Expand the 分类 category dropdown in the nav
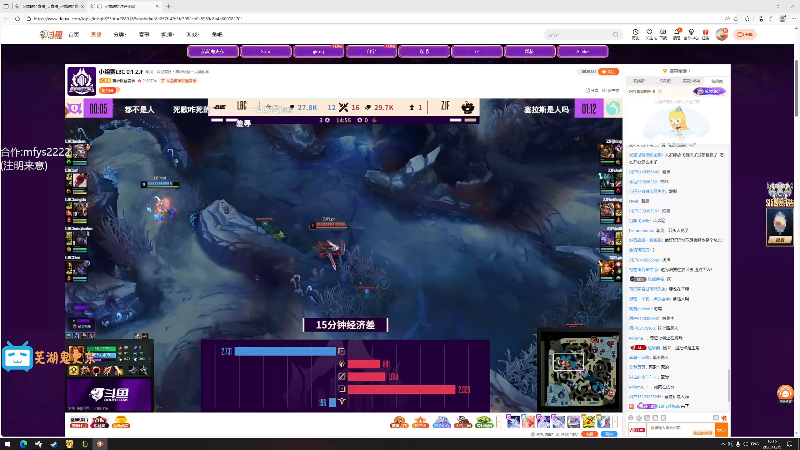Image resolution: width=800 pixels, height=450 pixels. (x=119, y=35)
